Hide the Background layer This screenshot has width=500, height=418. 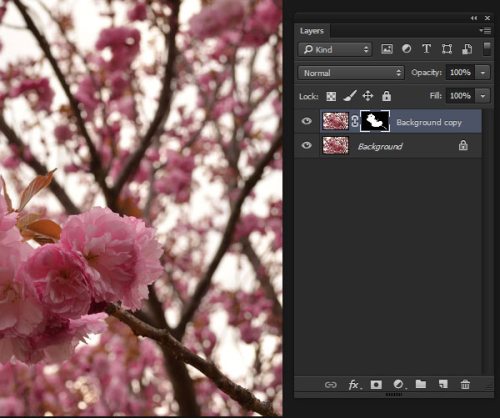(x=306, y=145)
